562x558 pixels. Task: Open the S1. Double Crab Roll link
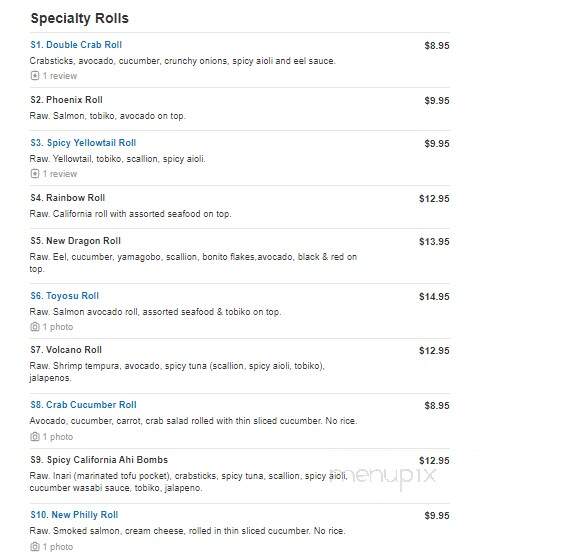[x=76, y=45]
